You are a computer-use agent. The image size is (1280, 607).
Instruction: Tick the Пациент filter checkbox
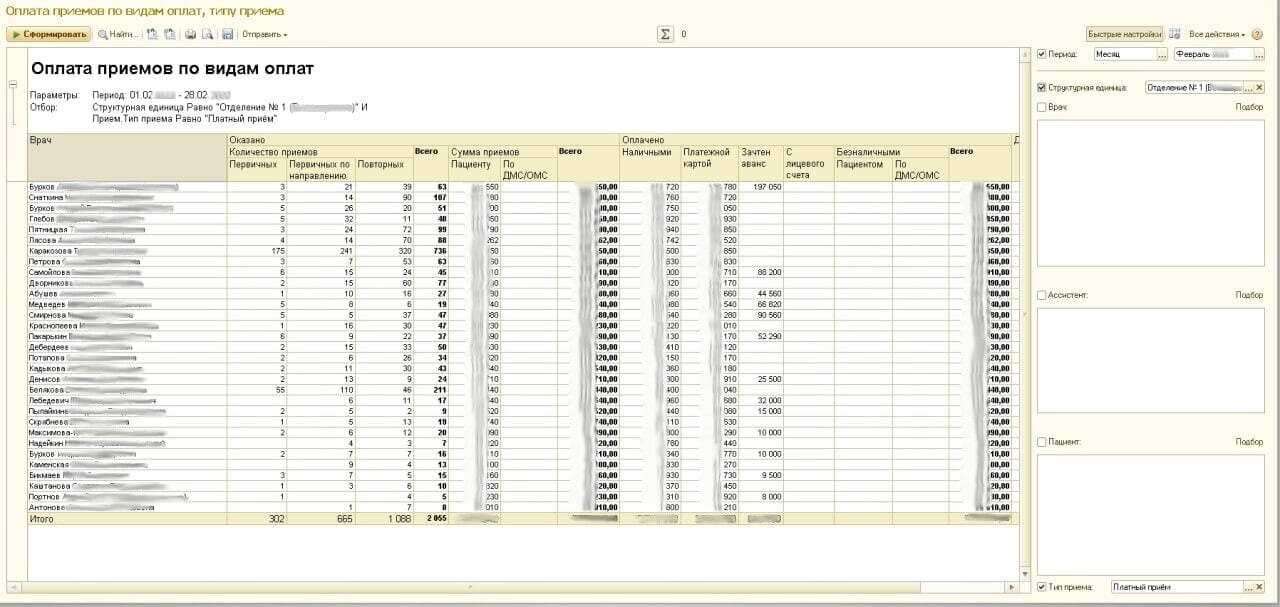(x=1042, y=442)
